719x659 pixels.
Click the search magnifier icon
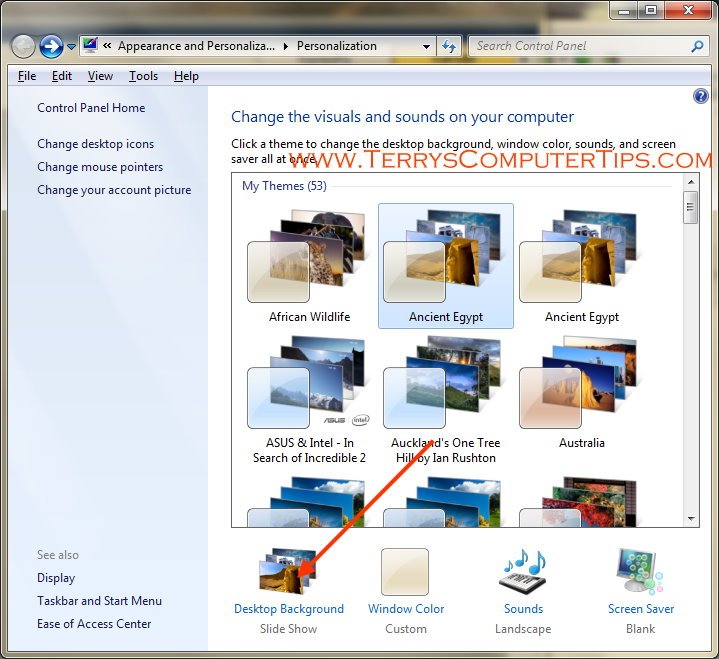[x=697, y=46]
